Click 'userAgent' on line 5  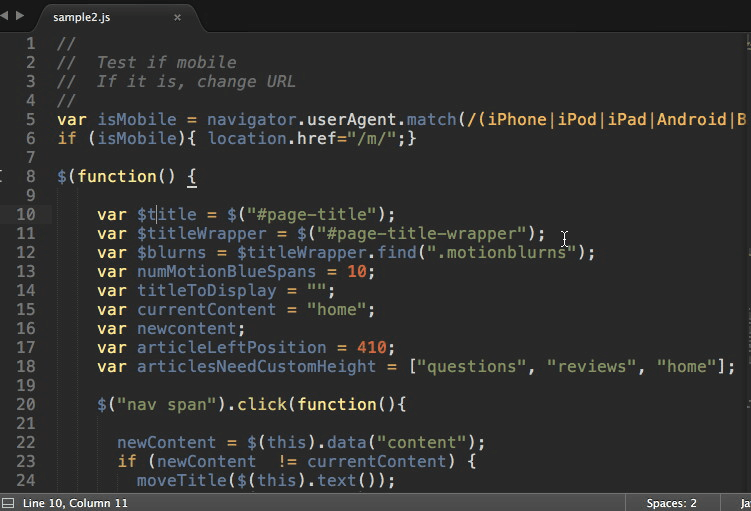352,119
